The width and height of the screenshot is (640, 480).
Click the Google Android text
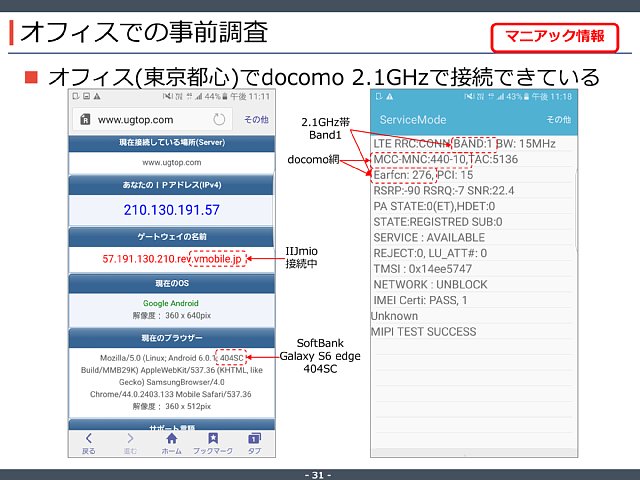click(x=171, y=303)
